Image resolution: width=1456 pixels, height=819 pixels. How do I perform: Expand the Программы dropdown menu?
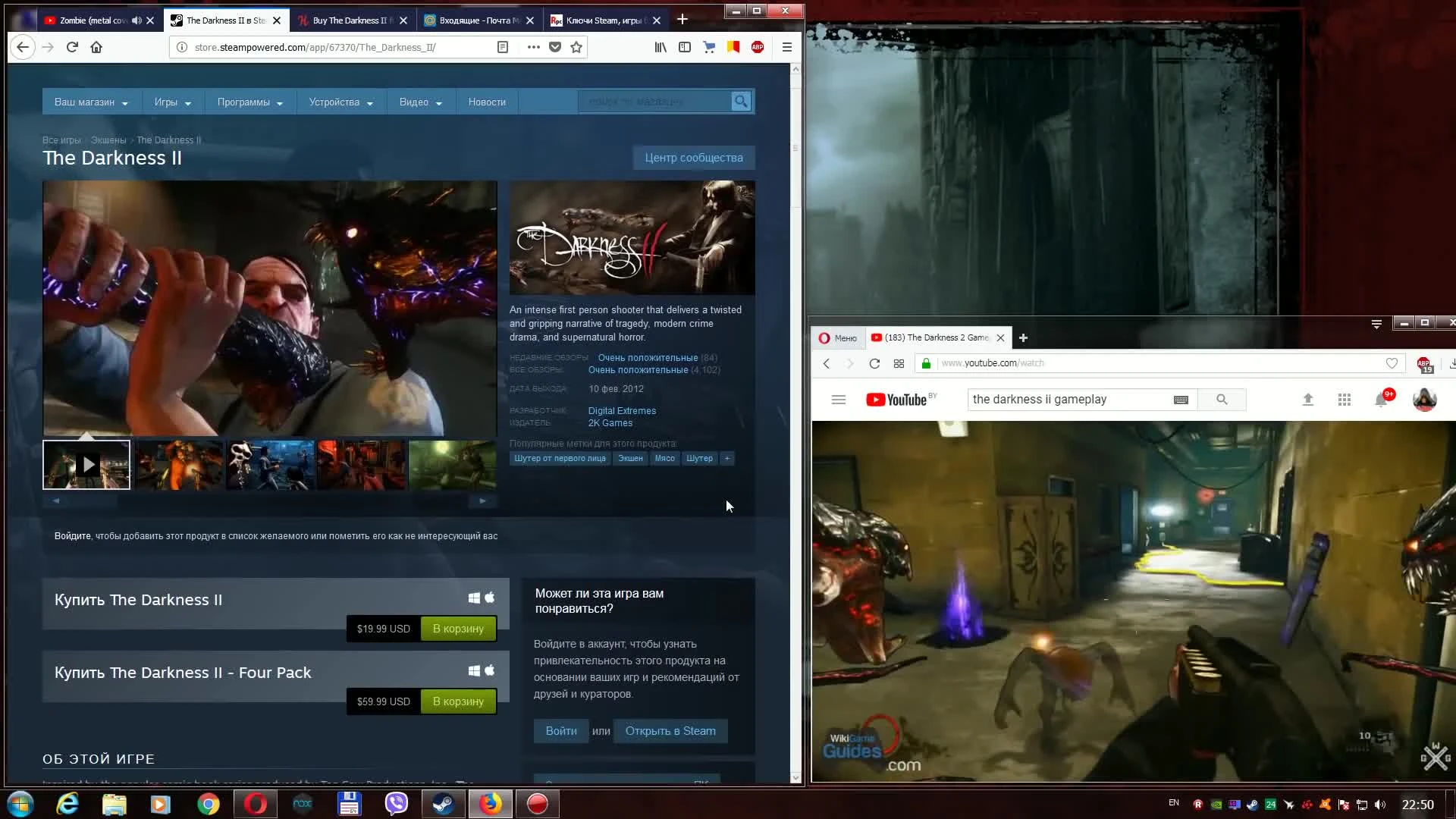click(249, 102)
